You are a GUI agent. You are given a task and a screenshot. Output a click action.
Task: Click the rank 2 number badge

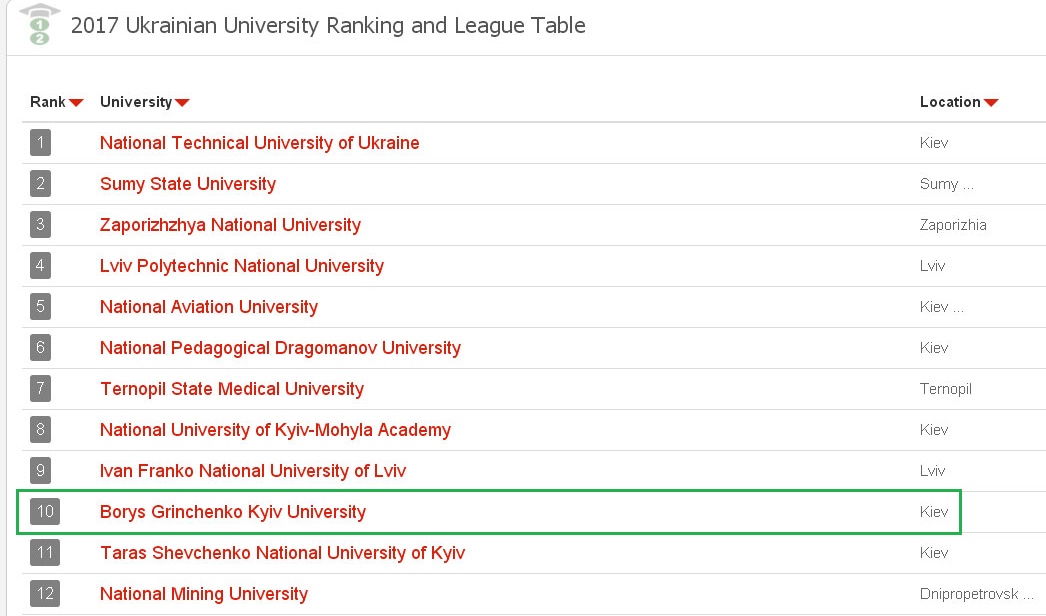(40, 184)
